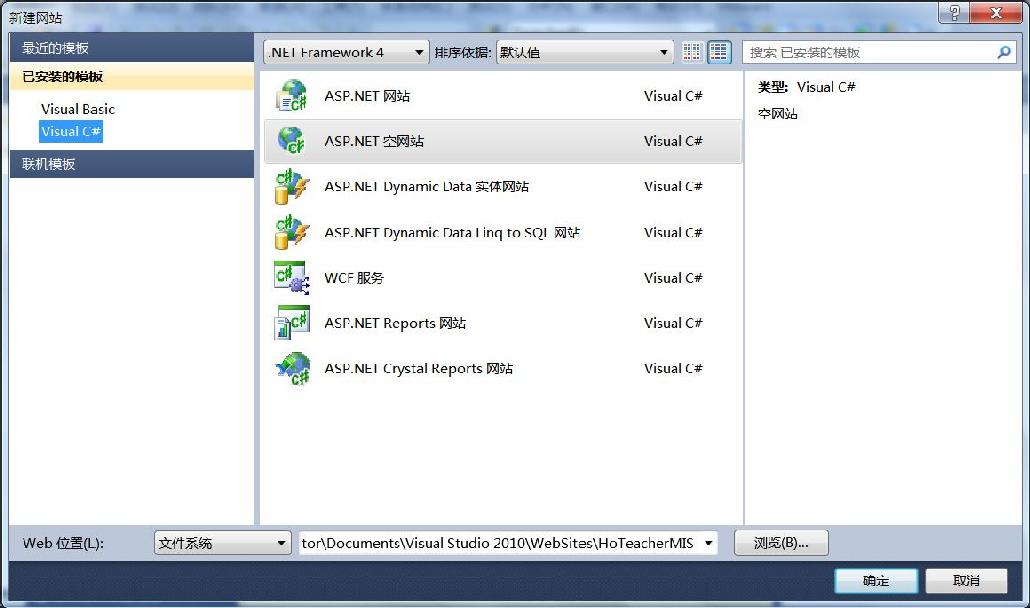Screen dimensions: 1030x608
Task: Click the ASP.NET Reports 网站 icon
Action: [x=292, y=322]
